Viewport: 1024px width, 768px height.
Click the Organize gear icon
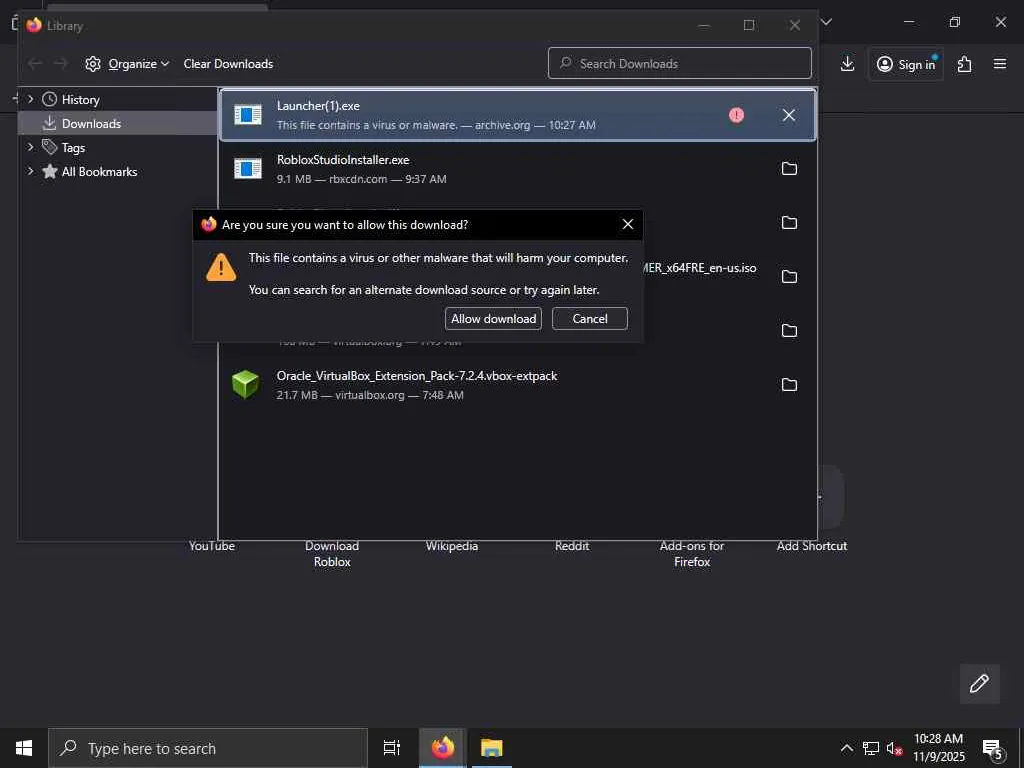[93, 63]
